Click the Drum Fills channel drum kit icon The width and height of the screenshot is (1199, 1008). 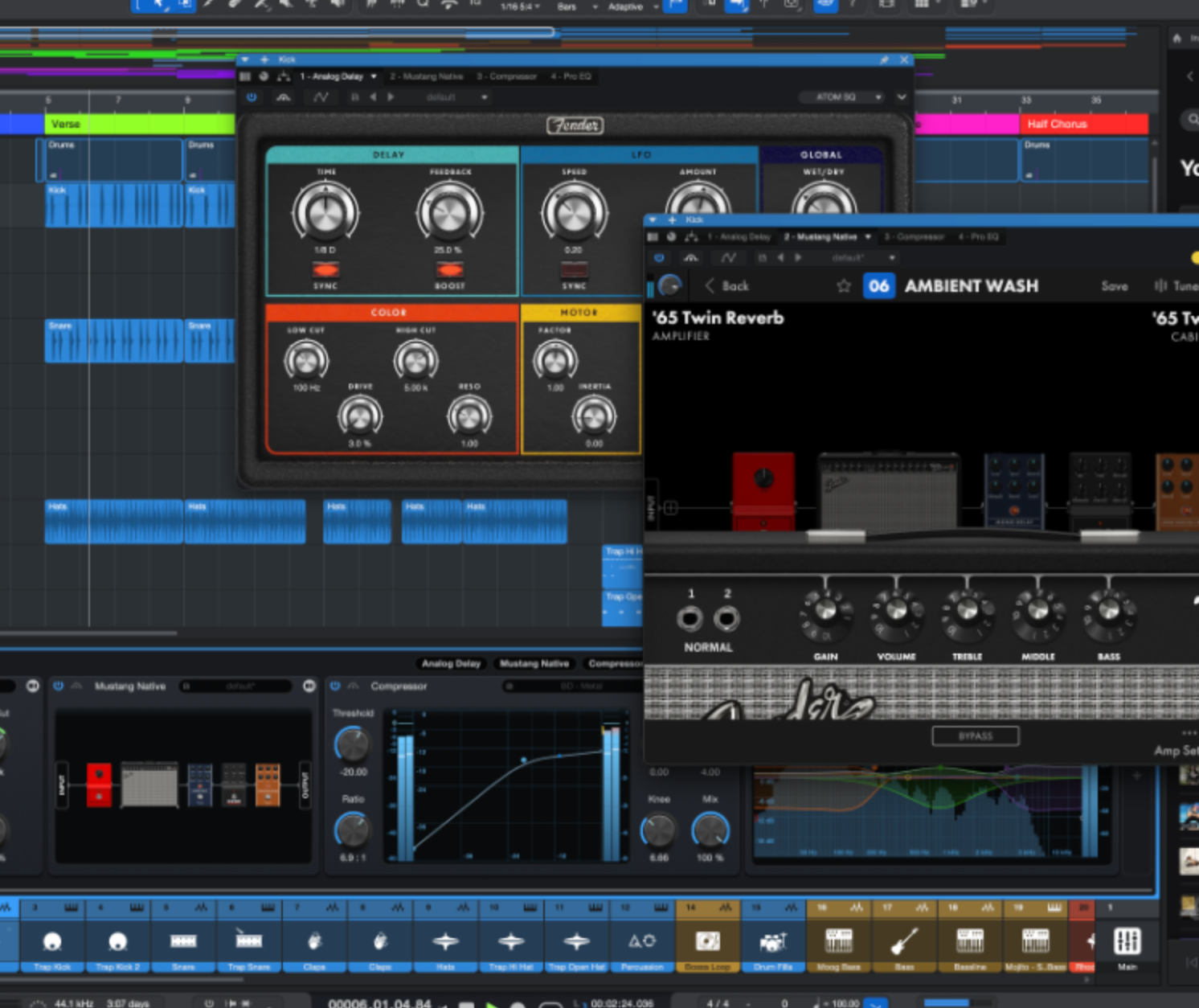coord(773,942)
